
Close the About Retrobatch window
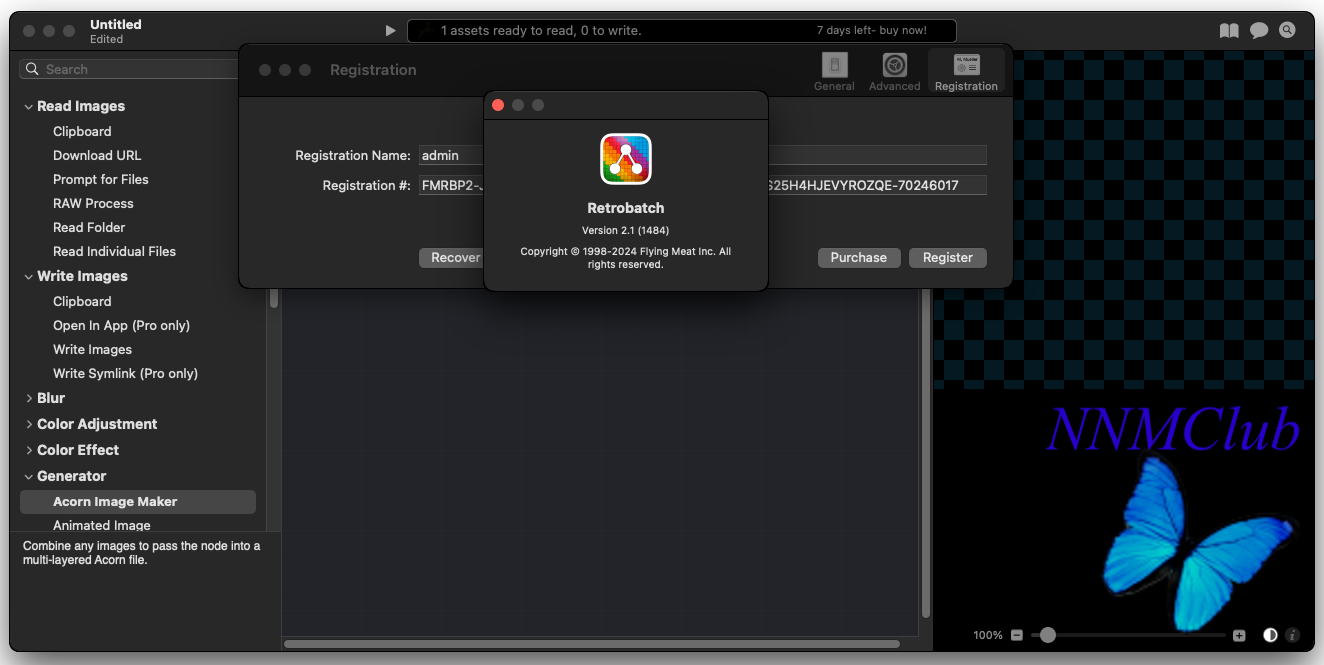pyautogui.click(x=498, y=105)
